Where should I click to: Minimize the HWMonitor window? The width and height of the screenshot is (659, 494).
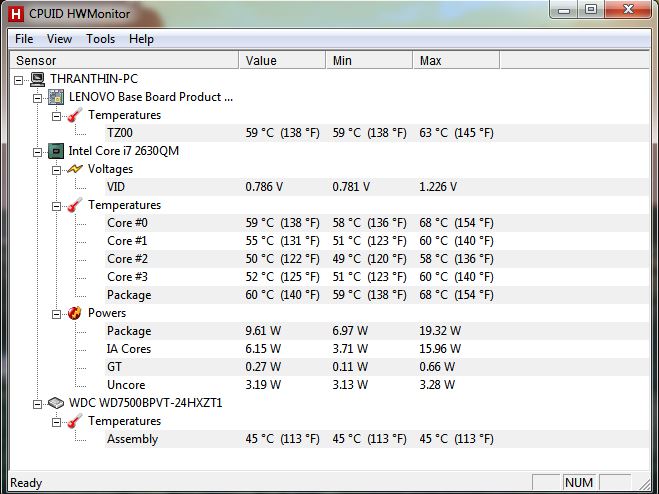(564, 9)
